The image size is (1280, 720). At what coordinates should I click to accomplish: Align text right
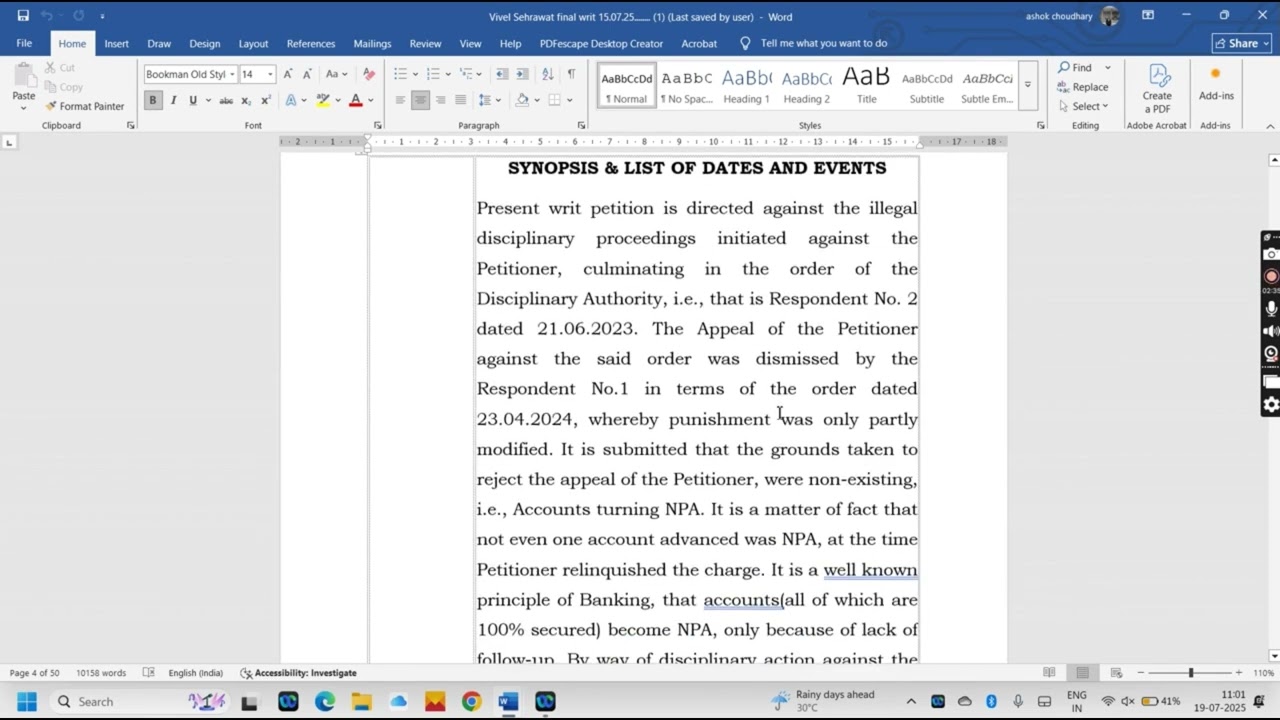(440, 100)
